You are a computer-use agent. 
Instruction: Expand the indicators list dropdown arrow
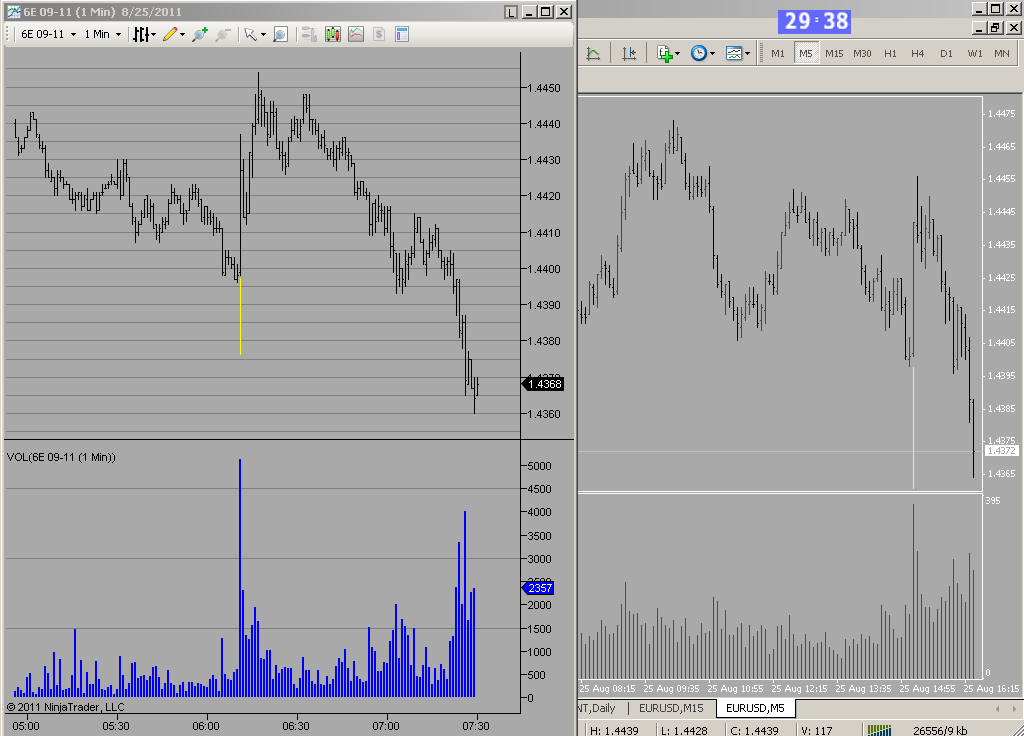click(677, 54)
